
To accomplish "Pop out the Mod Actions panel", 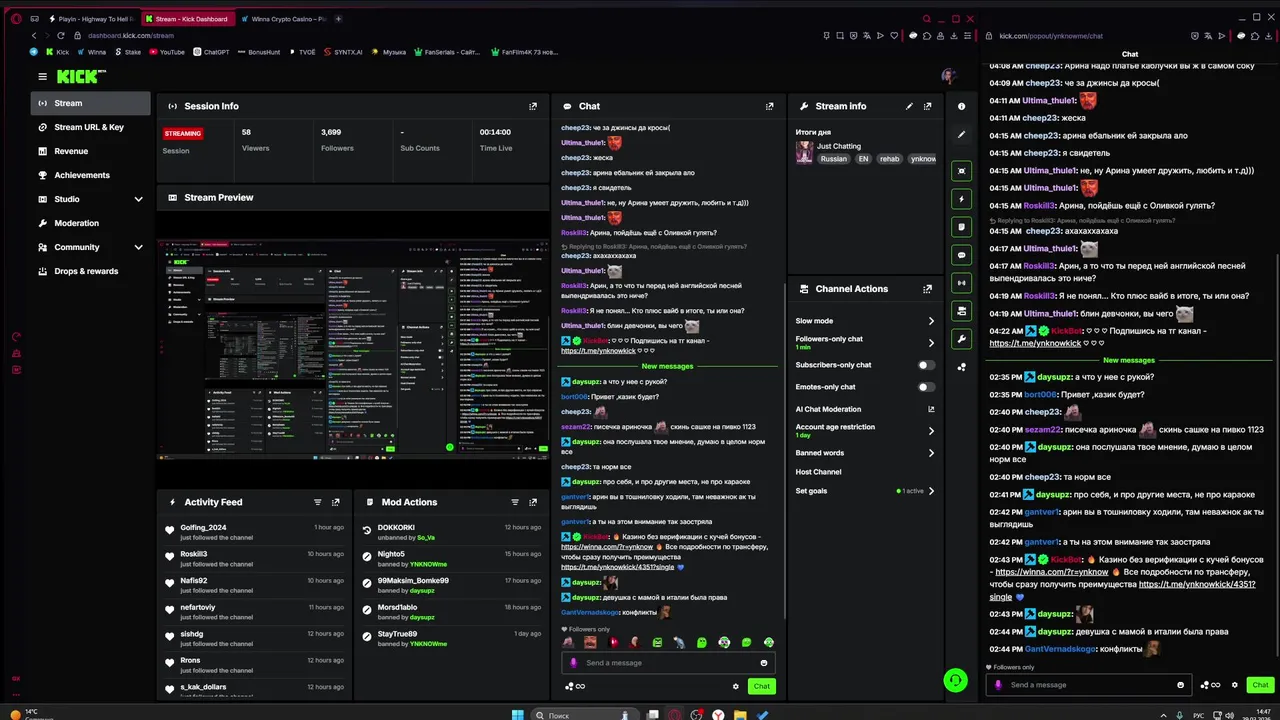I will 533,502.
